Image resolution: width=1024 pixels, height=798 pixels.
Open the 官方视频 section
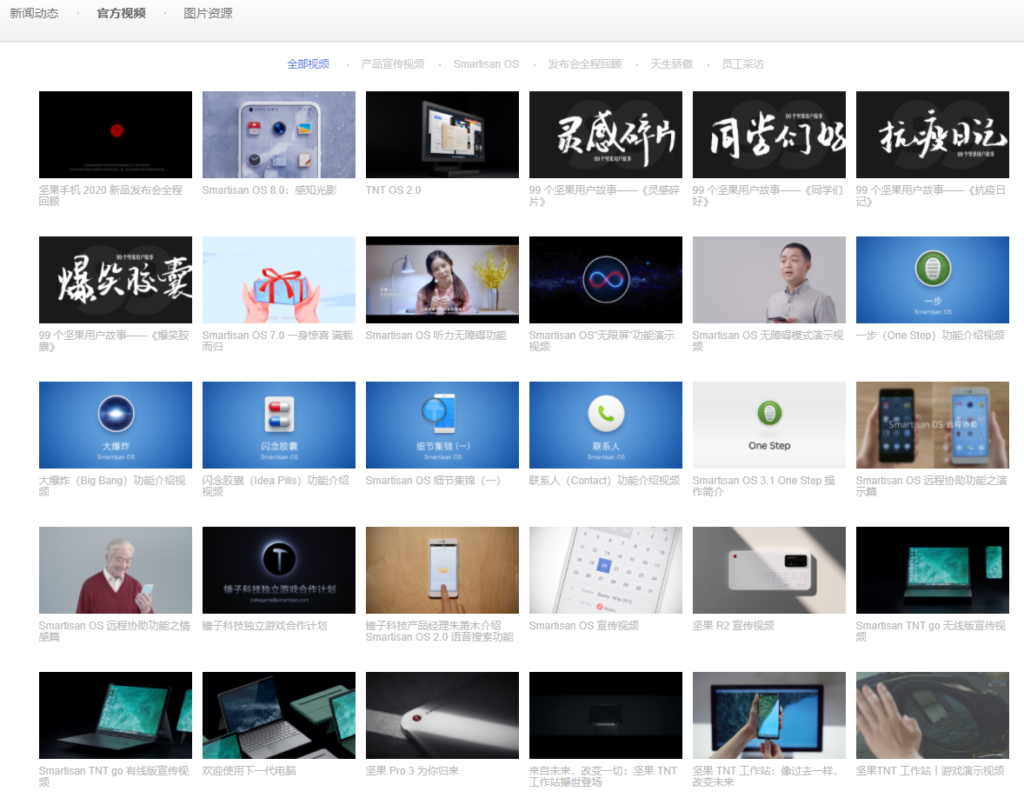121,13
